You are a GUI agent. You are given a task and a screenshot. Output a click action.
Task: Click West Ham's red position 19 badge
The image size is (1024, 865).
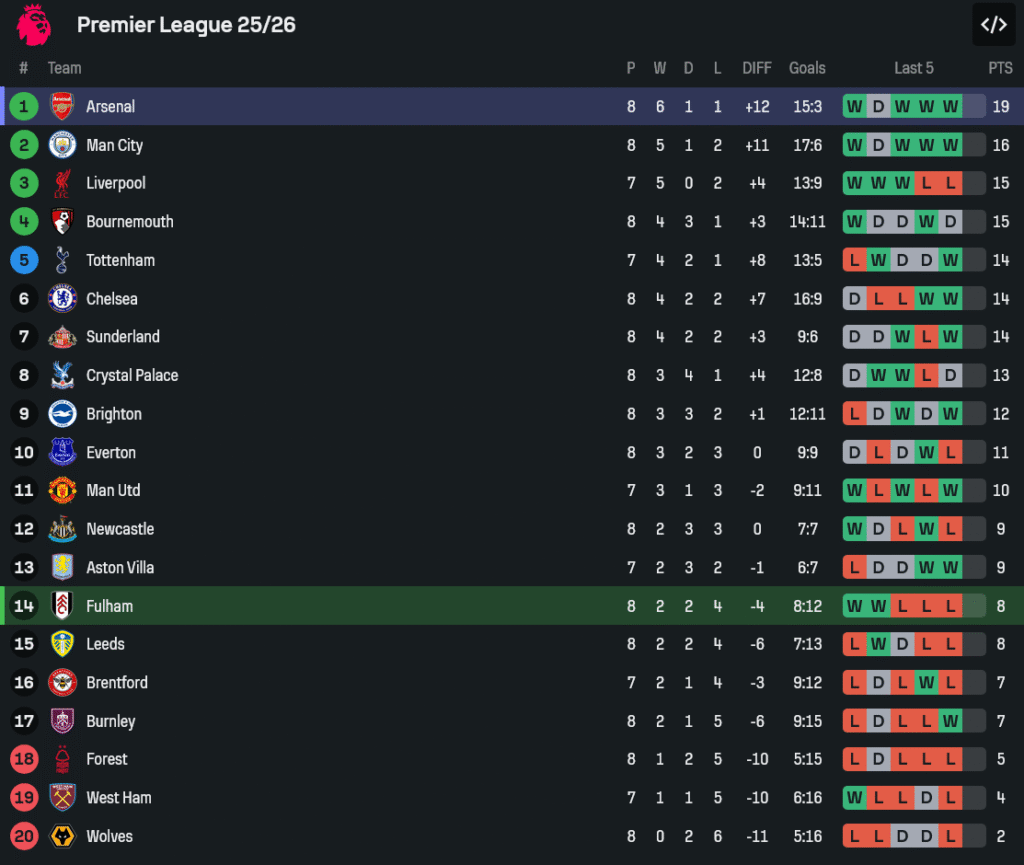tap(24, 798)
